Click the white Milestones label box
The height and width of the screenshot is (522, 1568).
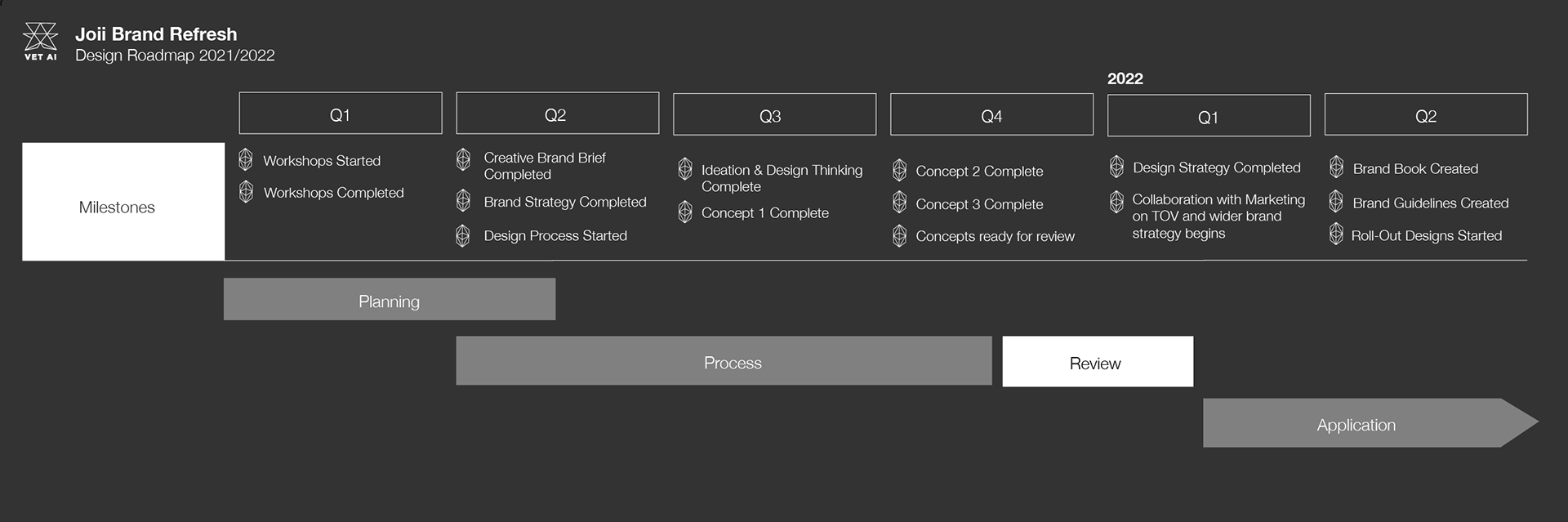click(123, 203)
